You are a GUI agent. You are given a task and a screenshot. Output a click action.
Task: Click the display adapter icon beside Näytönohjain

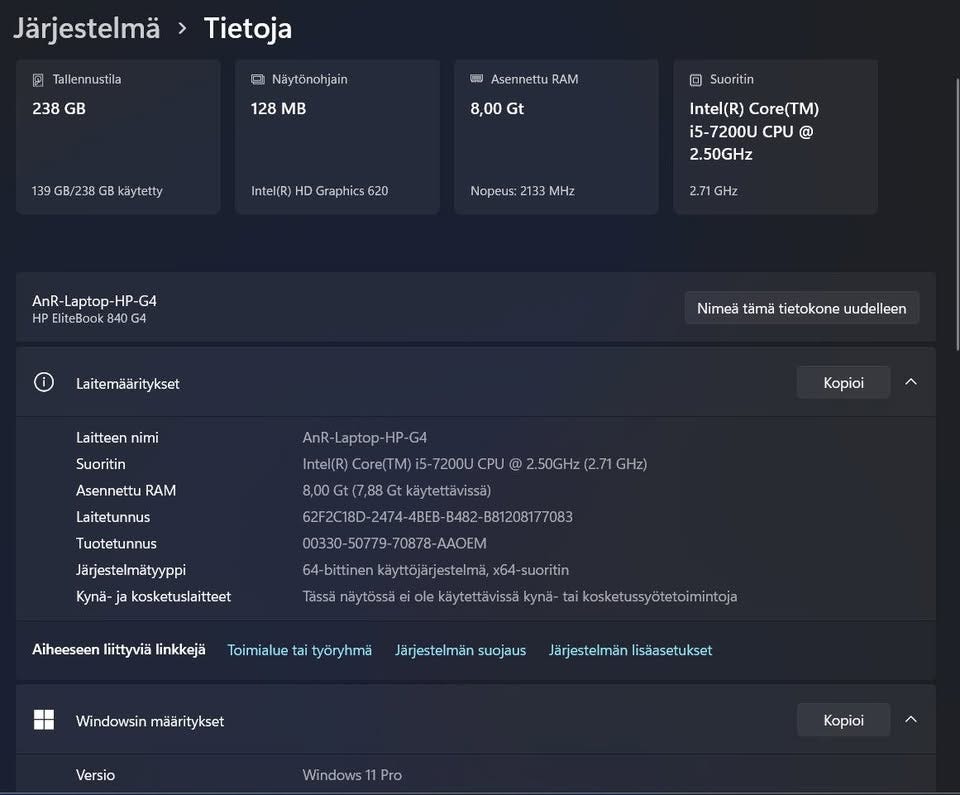(257, 79)
